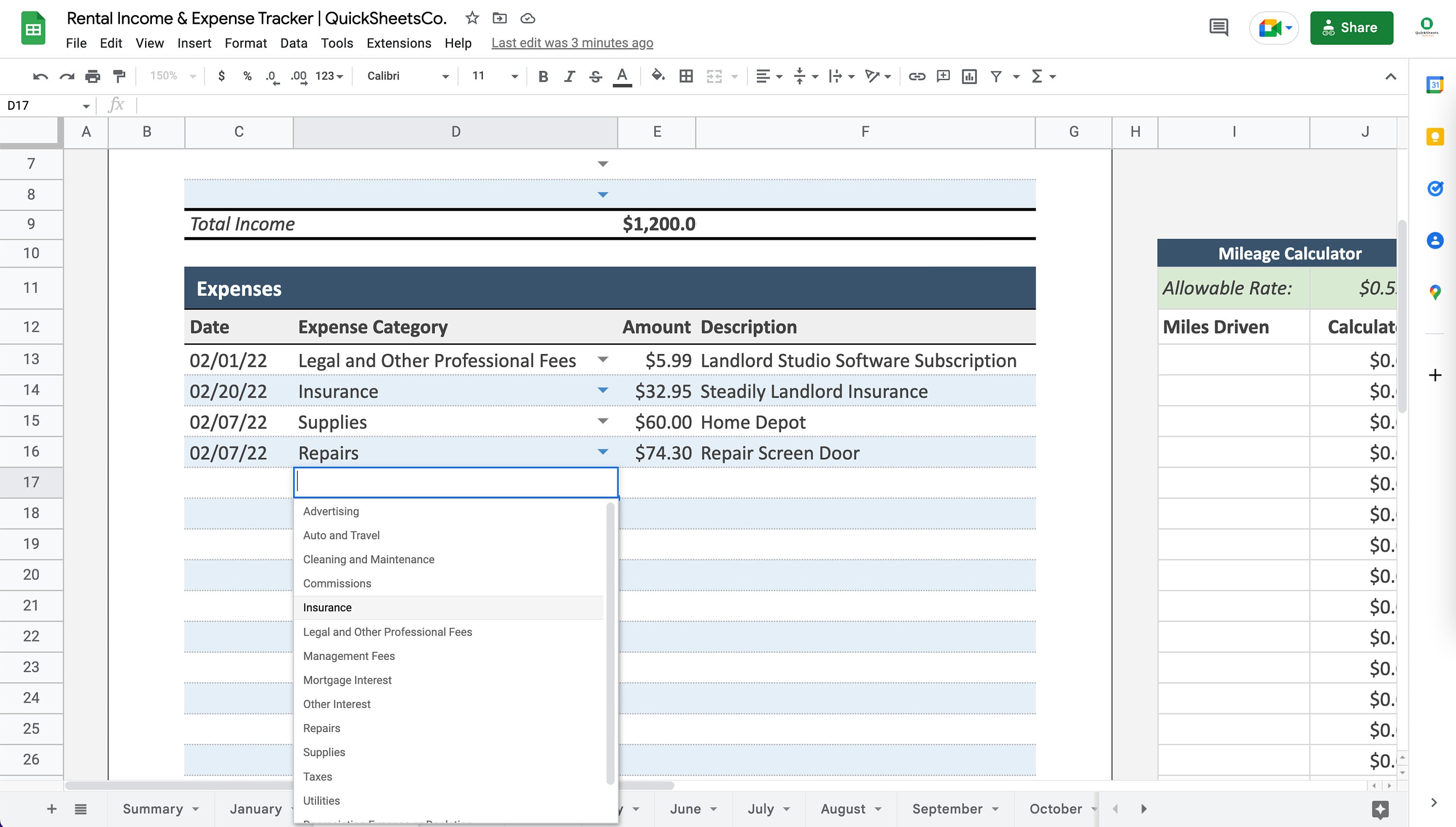Viewport: 1456px width, 827px height.
Task: Toggle italic formatting
Action: pos(569,76)
